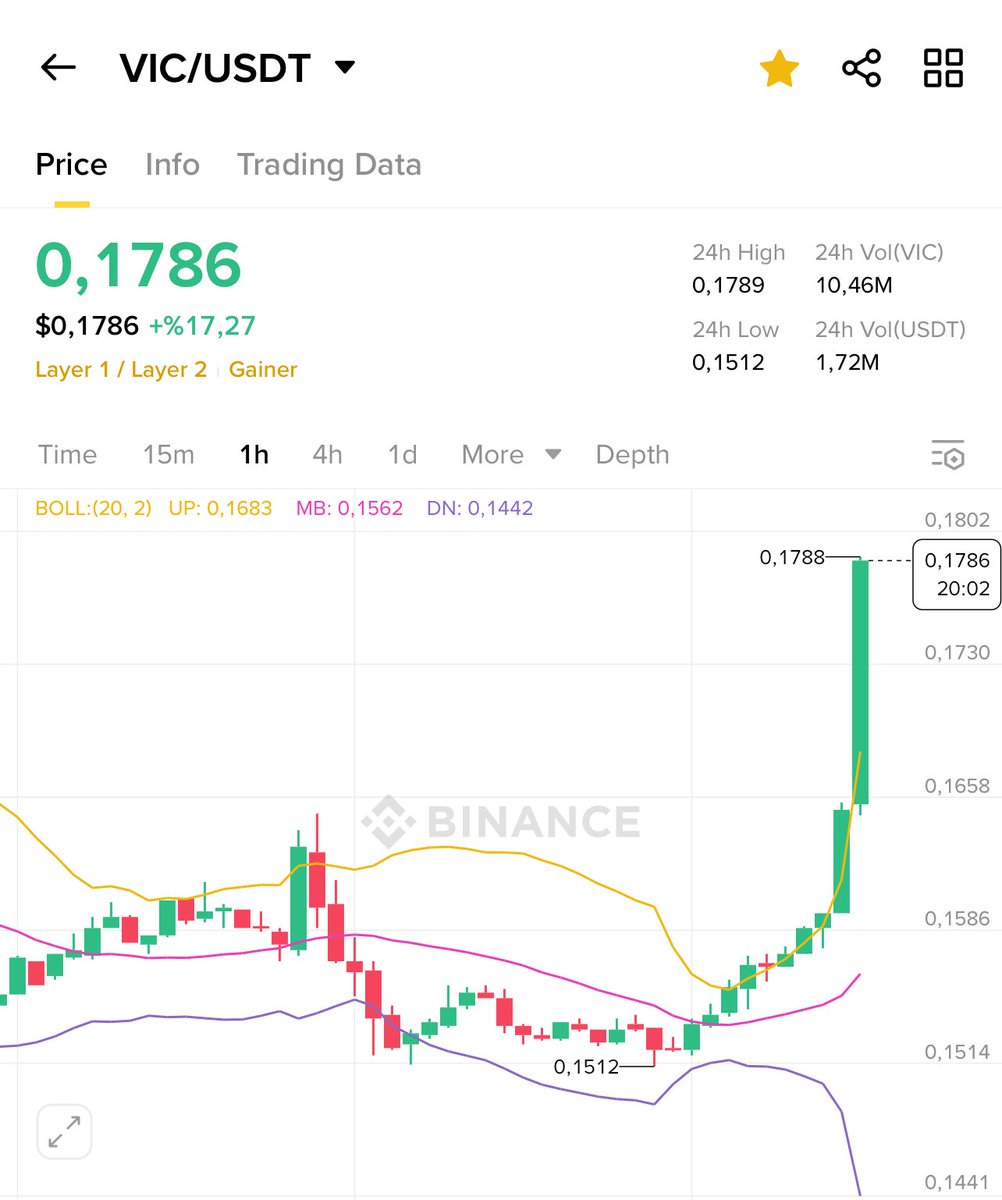The width and height of the screenshot is (1002, 1200).
Task: Click the 24h Low value 0,1512
Action: tap(728, 362)
